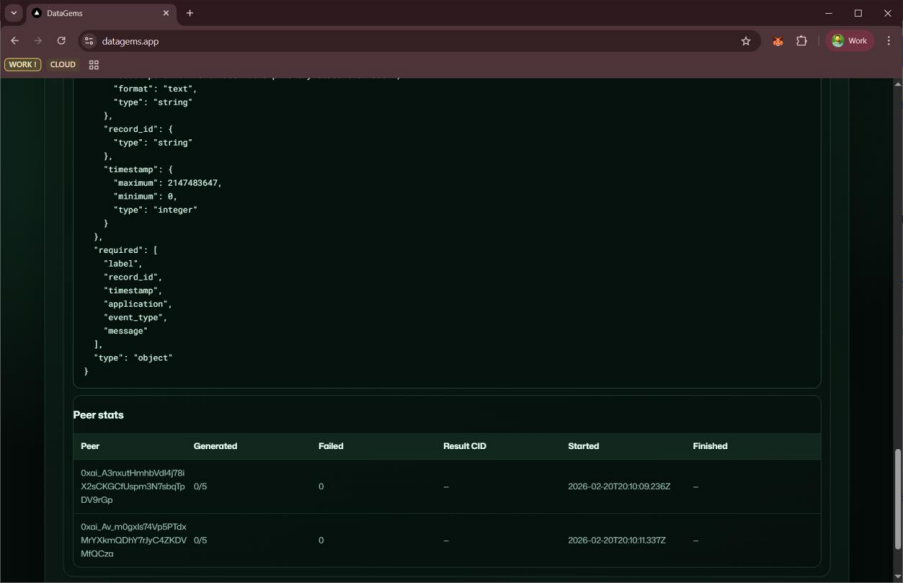This screenshot has height=583, width=903.
Task: Click the forward navigation arrow
Action: click(x=38, y=43)
